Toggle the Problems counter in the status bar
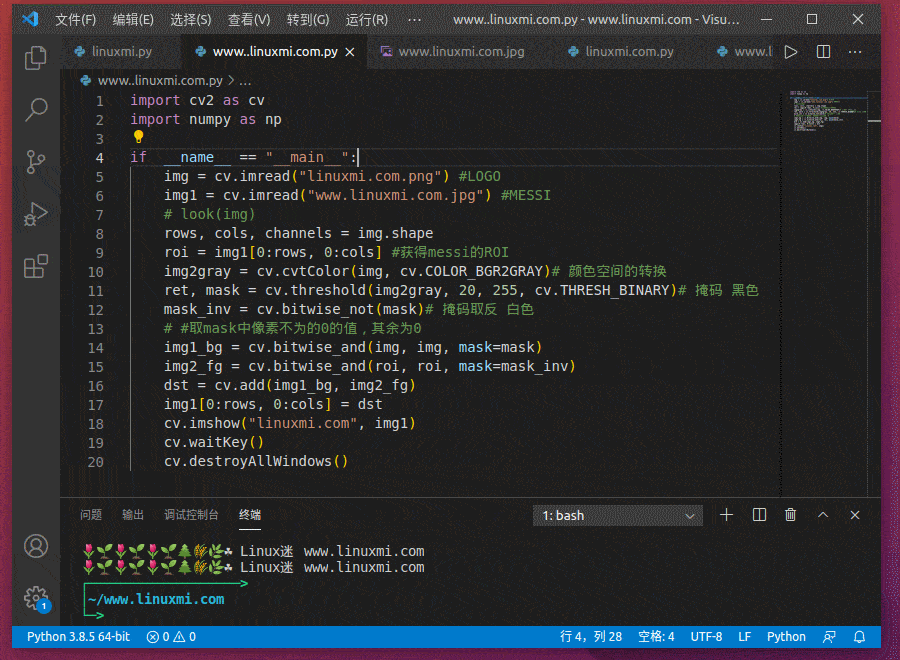 (x=170, y=637)
